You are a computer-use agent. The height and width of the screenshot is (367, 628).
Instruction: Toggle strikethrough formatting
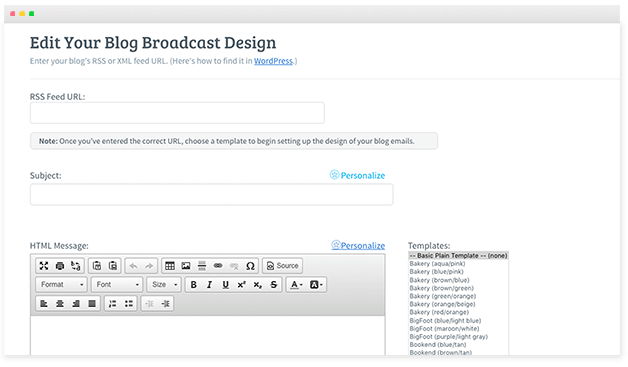coord(274,284)
